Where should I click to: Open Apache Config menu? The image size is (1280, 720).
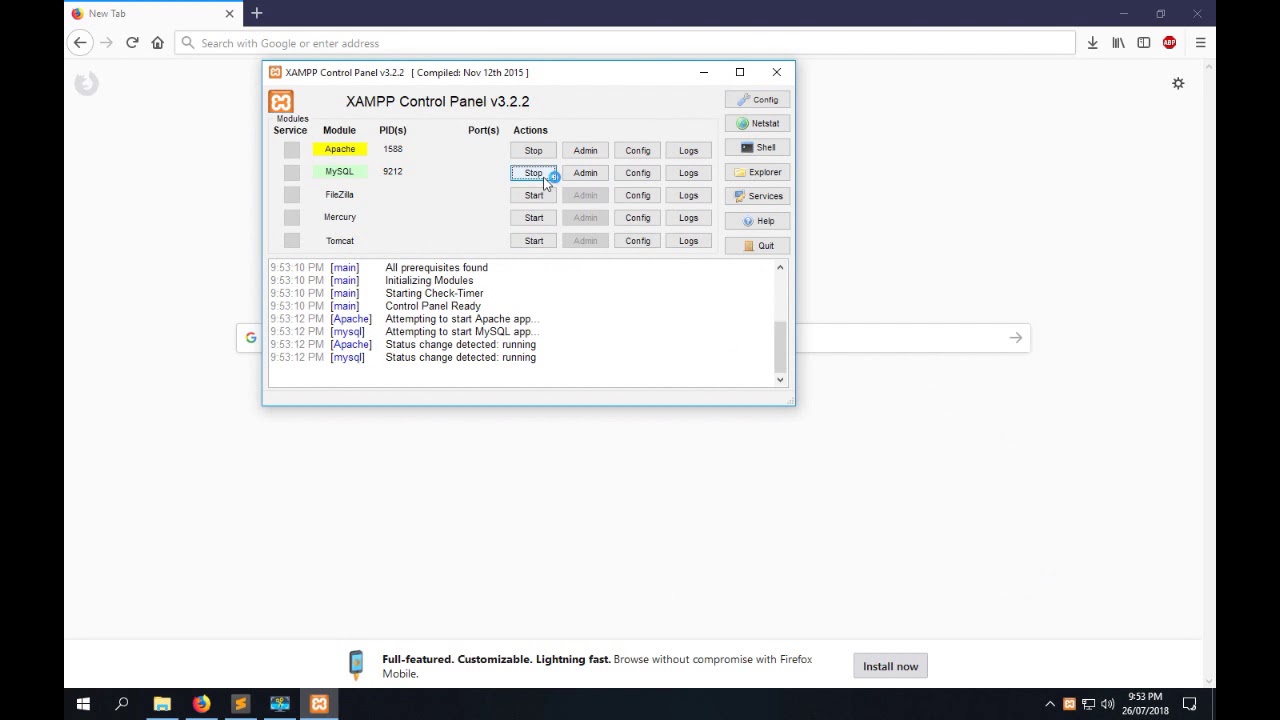click(637, 151)
